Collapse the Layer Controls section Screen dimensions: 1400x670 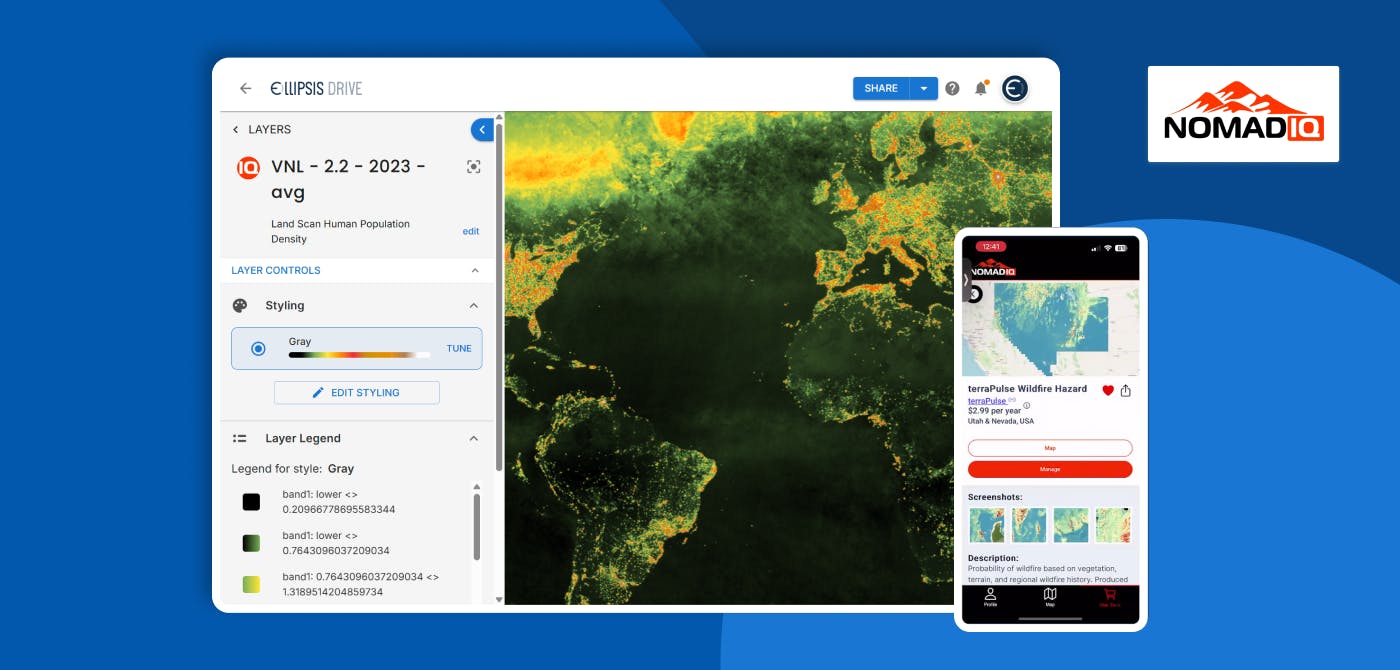tap(474, 270)
